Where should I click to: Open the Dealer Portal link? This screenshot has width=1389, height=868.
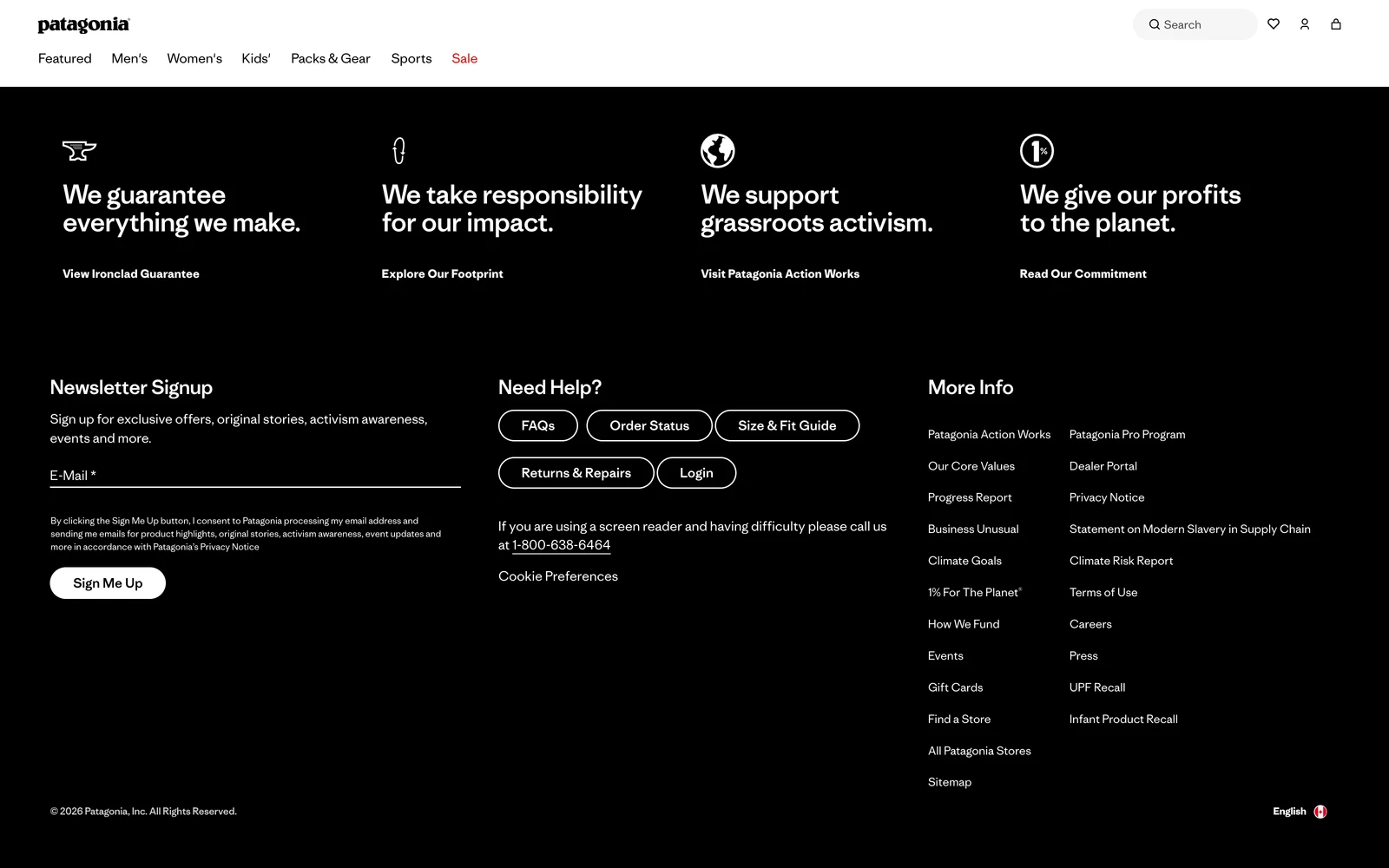1103,466
